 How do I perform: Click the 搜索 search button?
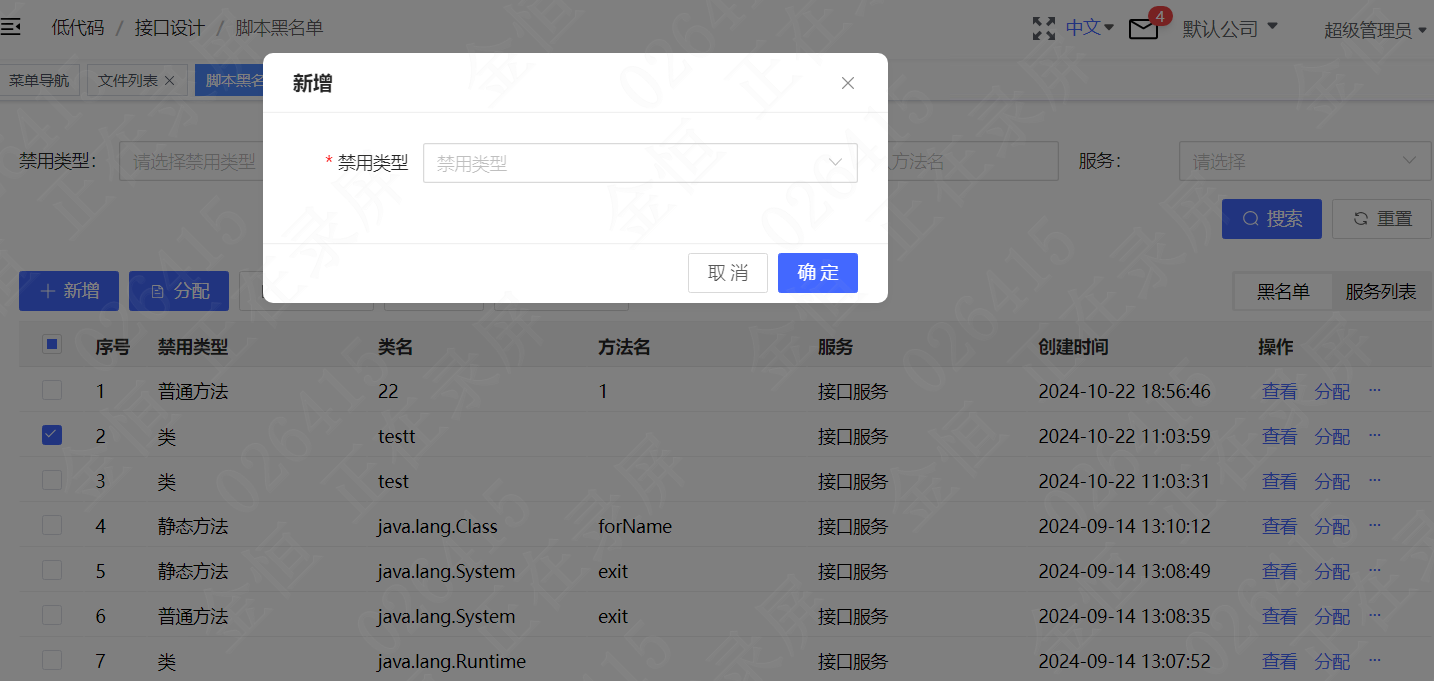(1272, 219)
